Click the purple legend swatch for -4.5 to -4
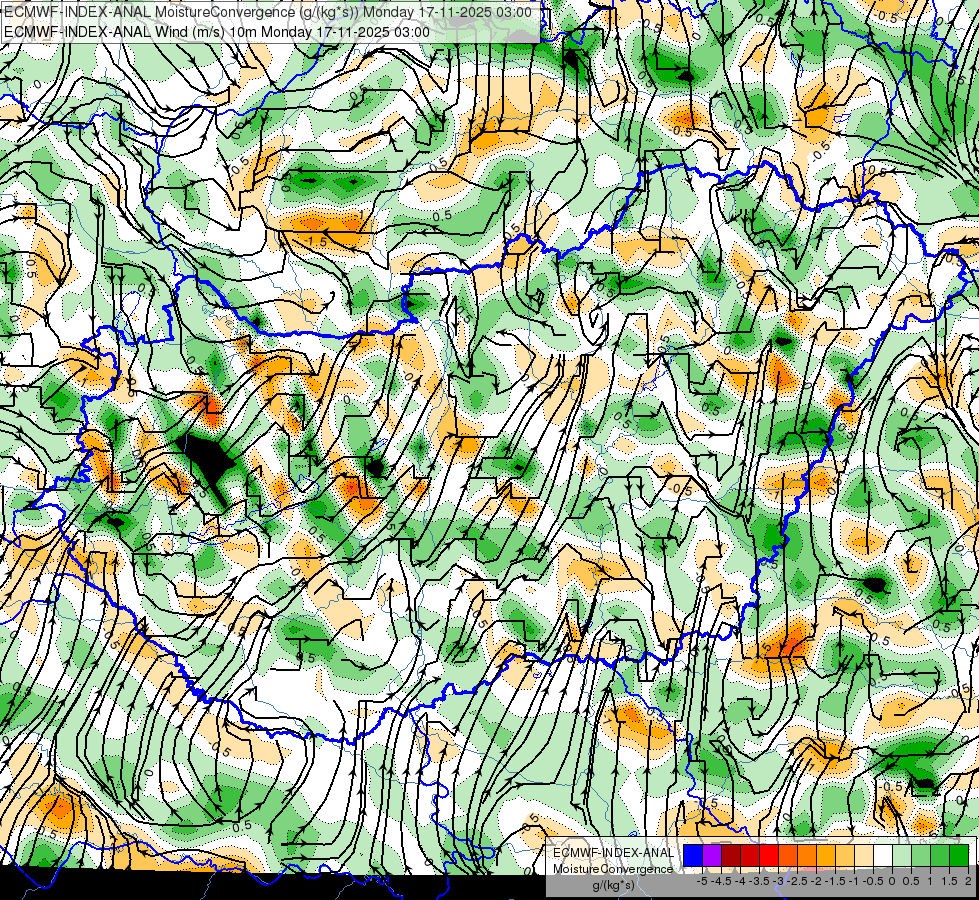 click(x=712, y=855)
